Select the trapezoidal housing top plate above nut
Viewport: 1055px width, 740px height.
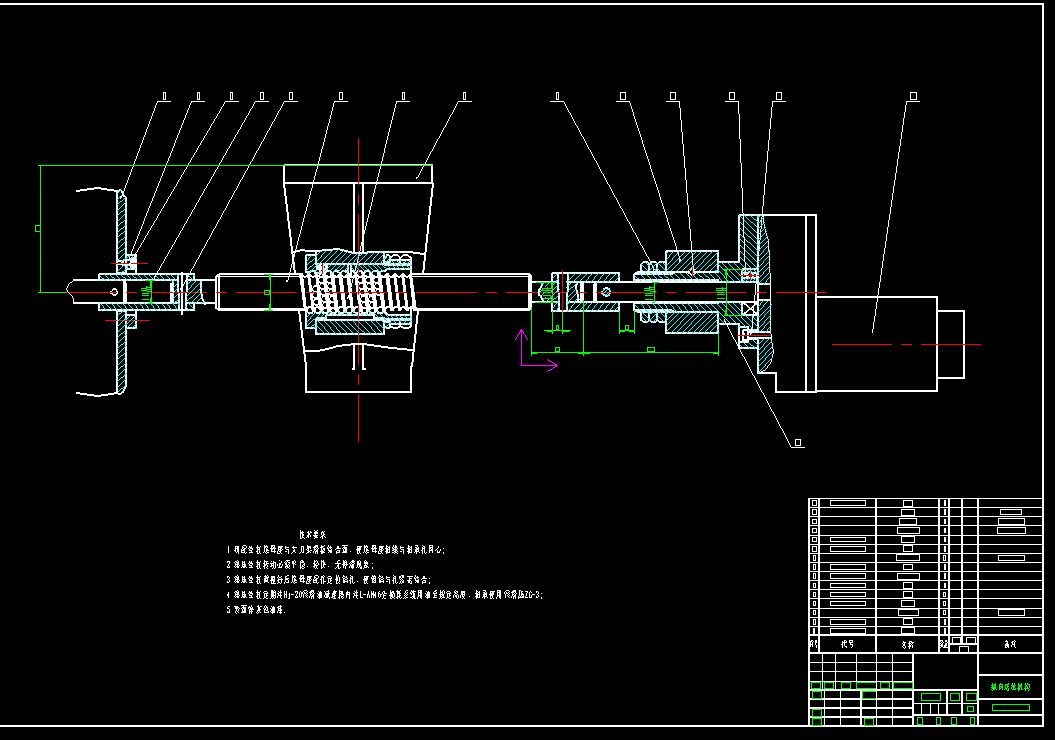(x=358, y=174)
